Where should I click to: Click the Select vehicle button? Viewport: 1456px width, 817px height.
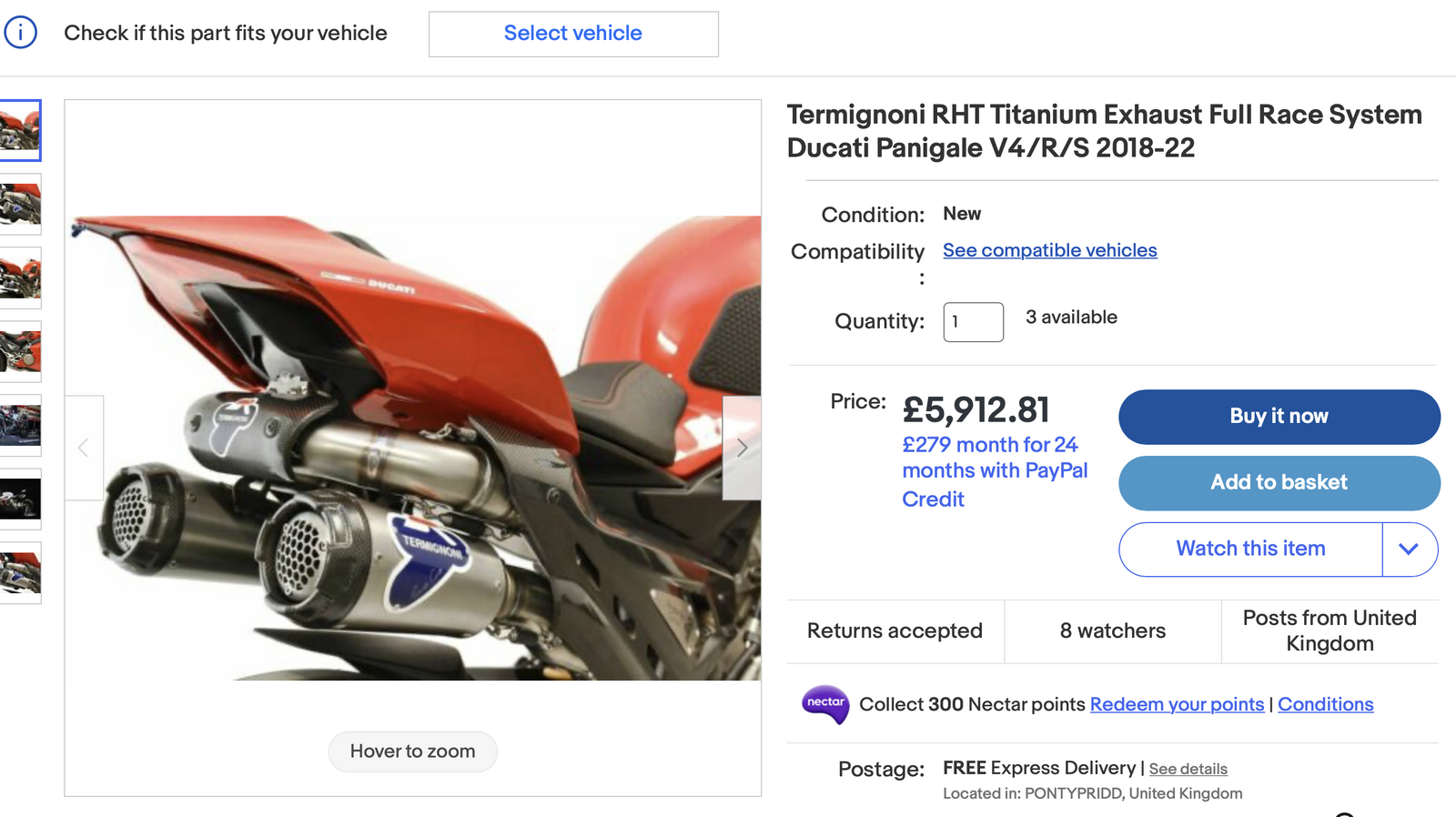pos(573,34)
